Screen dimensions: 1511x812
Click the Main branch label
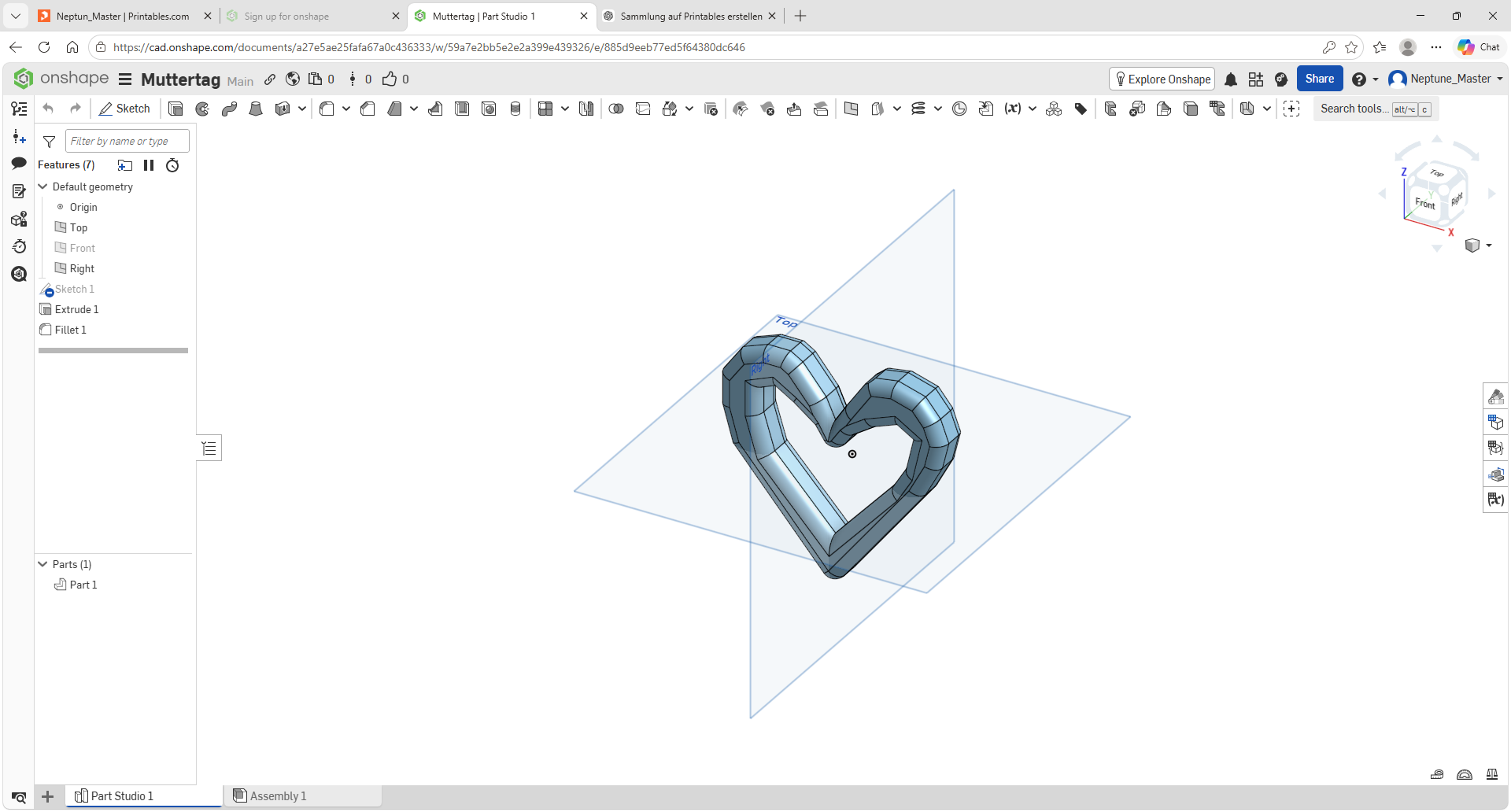240,81
